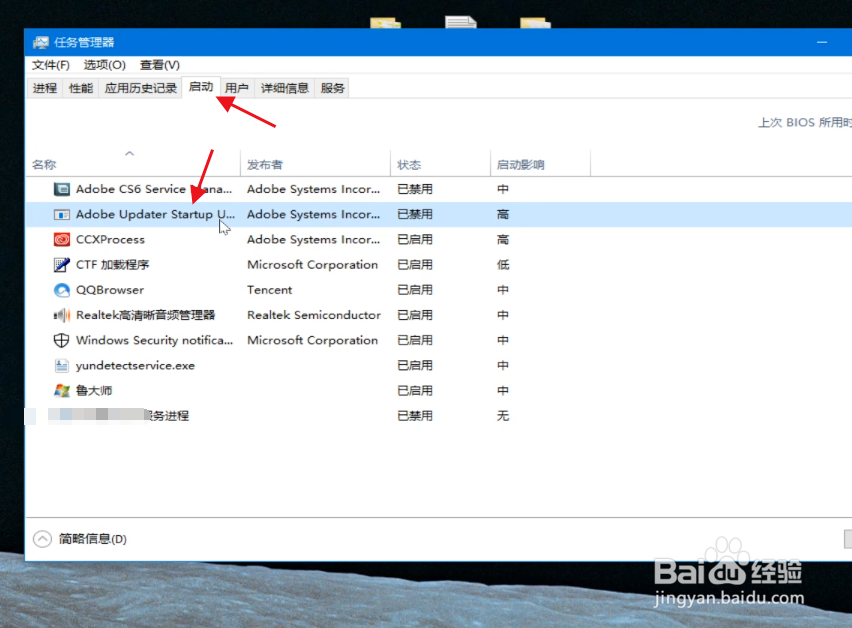Sort by the 启动影响 column header
This screenshot has height=628, width=852.
[x=540, y=165]
